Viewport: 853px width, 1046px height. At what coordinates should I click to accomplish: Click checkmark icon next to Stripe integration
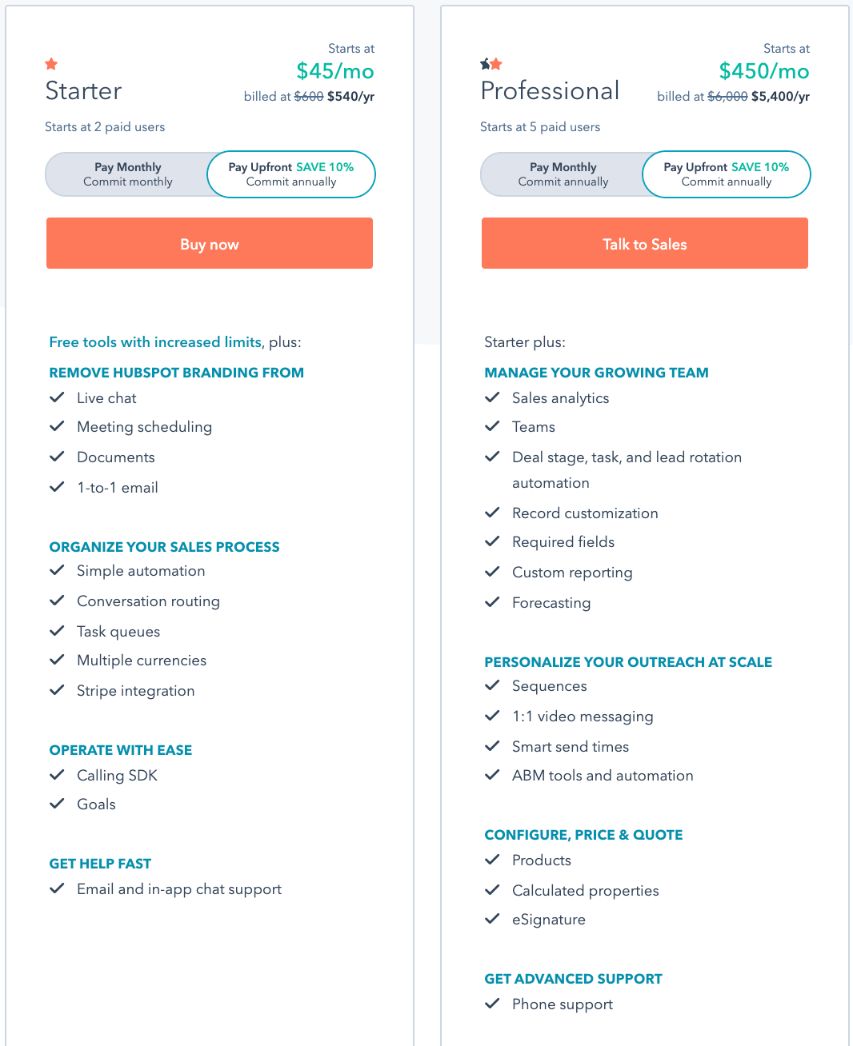point(57,691)
